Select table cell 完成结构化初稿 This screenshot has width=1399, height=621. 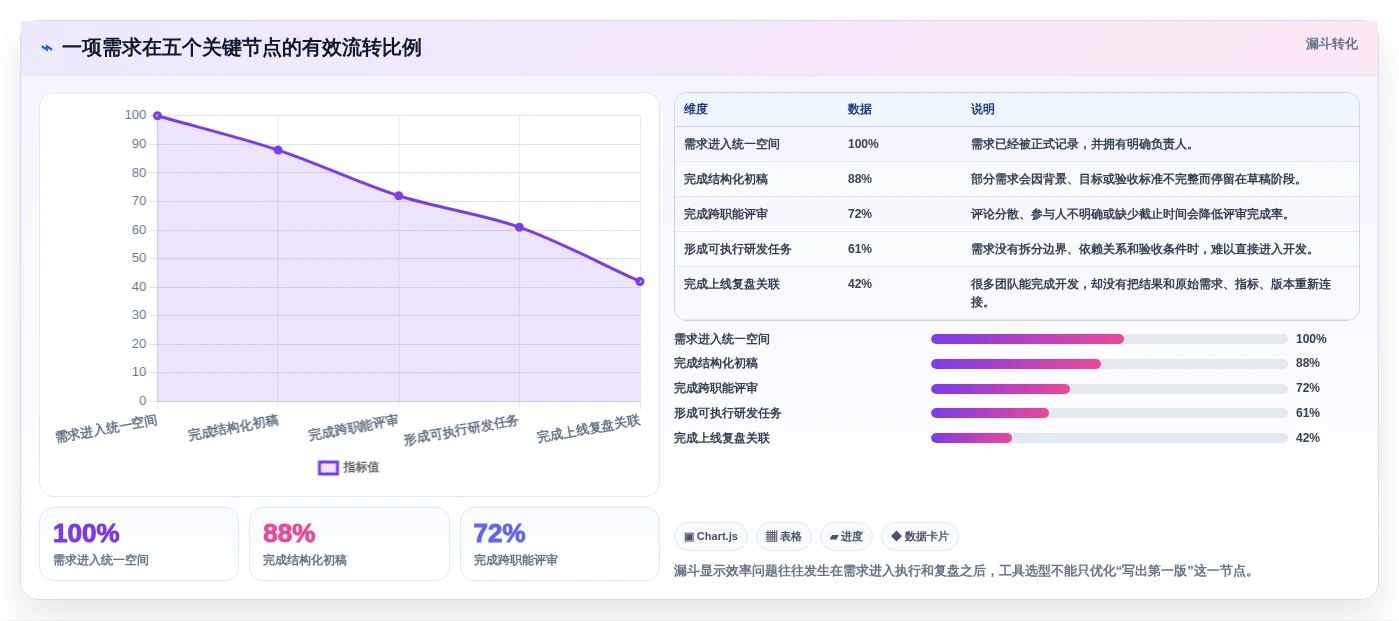[726, 179]
